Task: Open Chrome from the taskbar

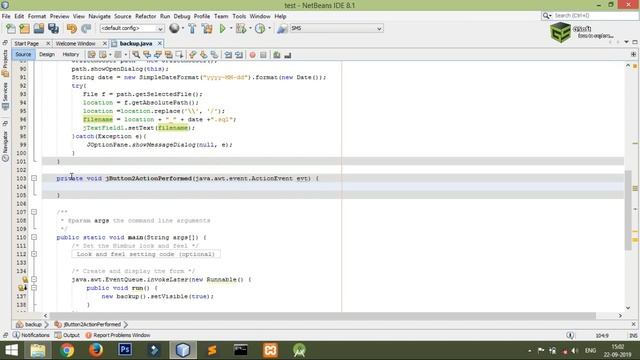Action: coord(67,351)
